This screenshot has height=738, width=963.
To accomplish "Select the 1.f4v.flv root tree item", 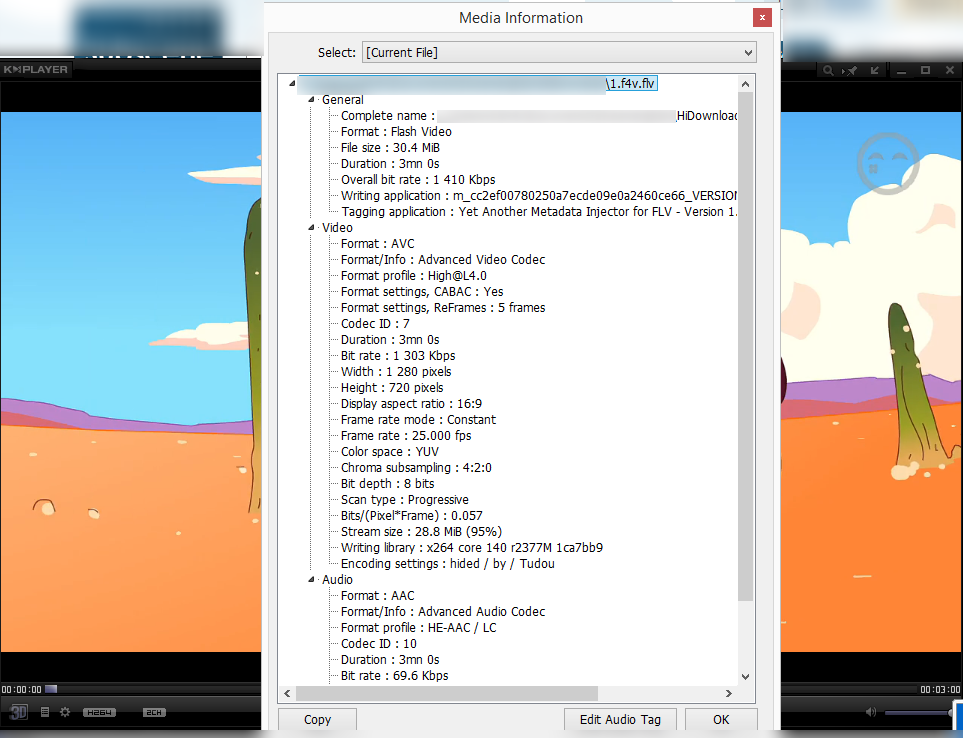I will coord(478,84).
